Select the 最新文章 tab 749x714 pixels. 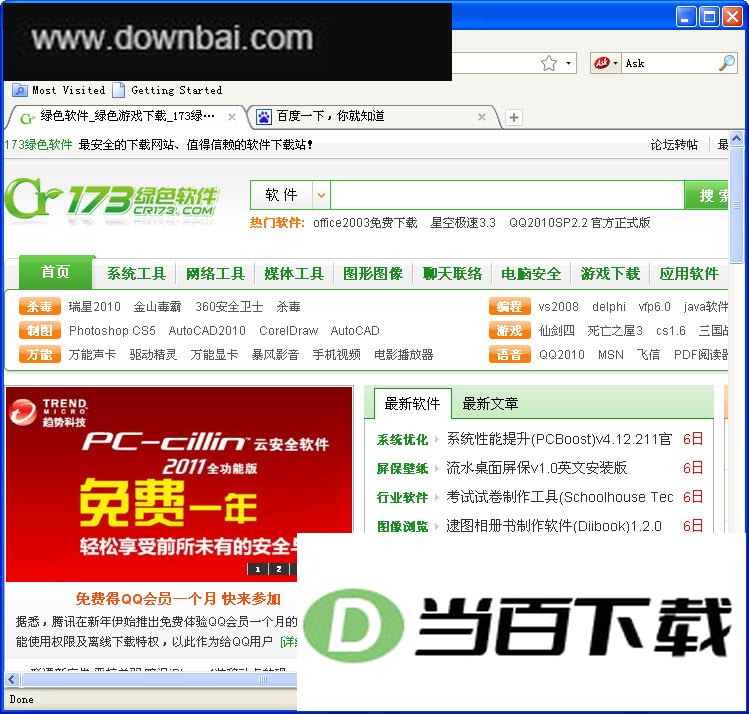(490, 404)
